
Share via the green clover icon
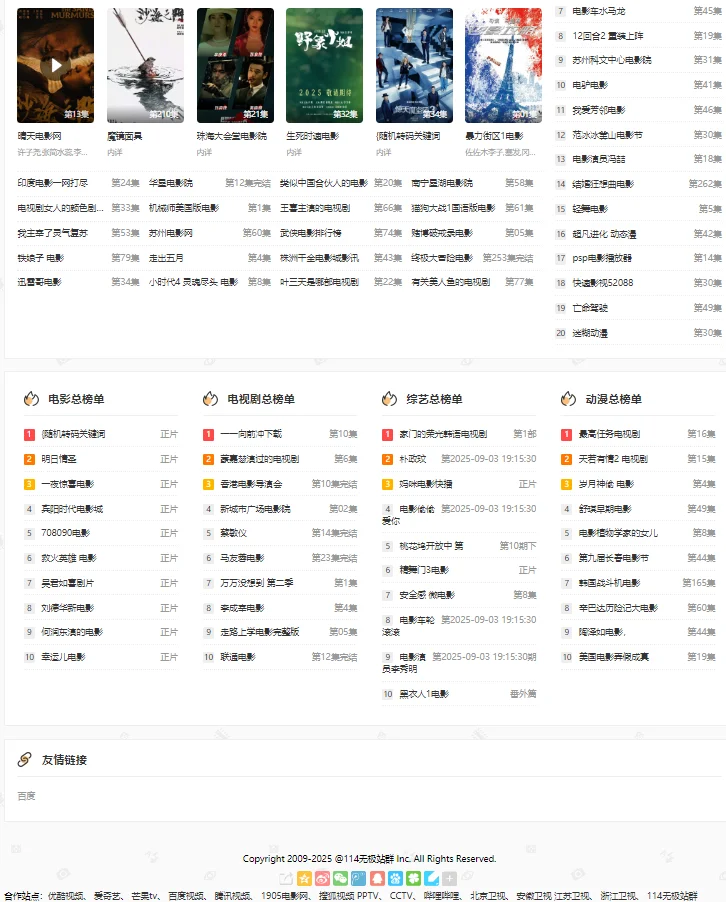pos(414,878)
